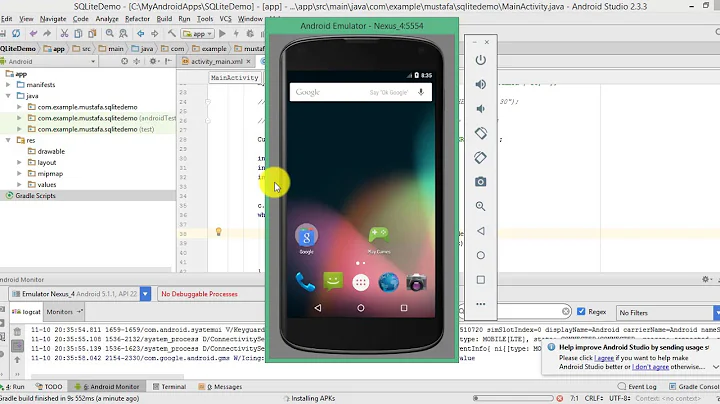Open Play Games app on emulator

(379, 240)
